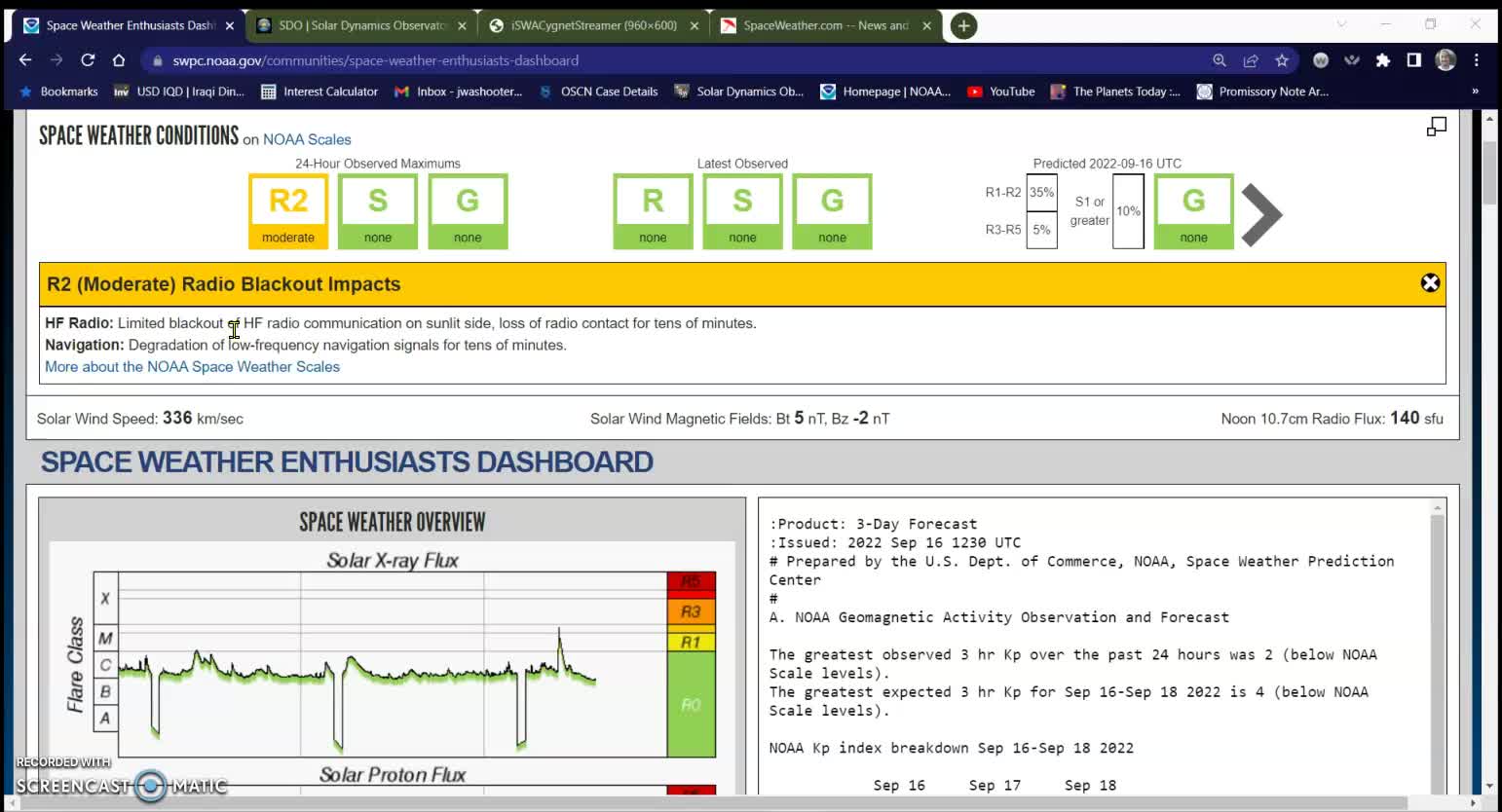This screenshot has height=812, width=1502.
Task: Switch to SDO Solar Dynamics Observatory tab
Action: tap(361, 26)
